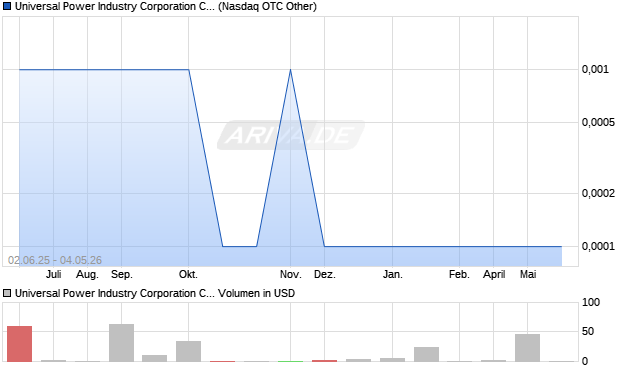Click the '0,0002' price axis label
The width and height of the screenshot is (620, 371).
coord(598,193)
